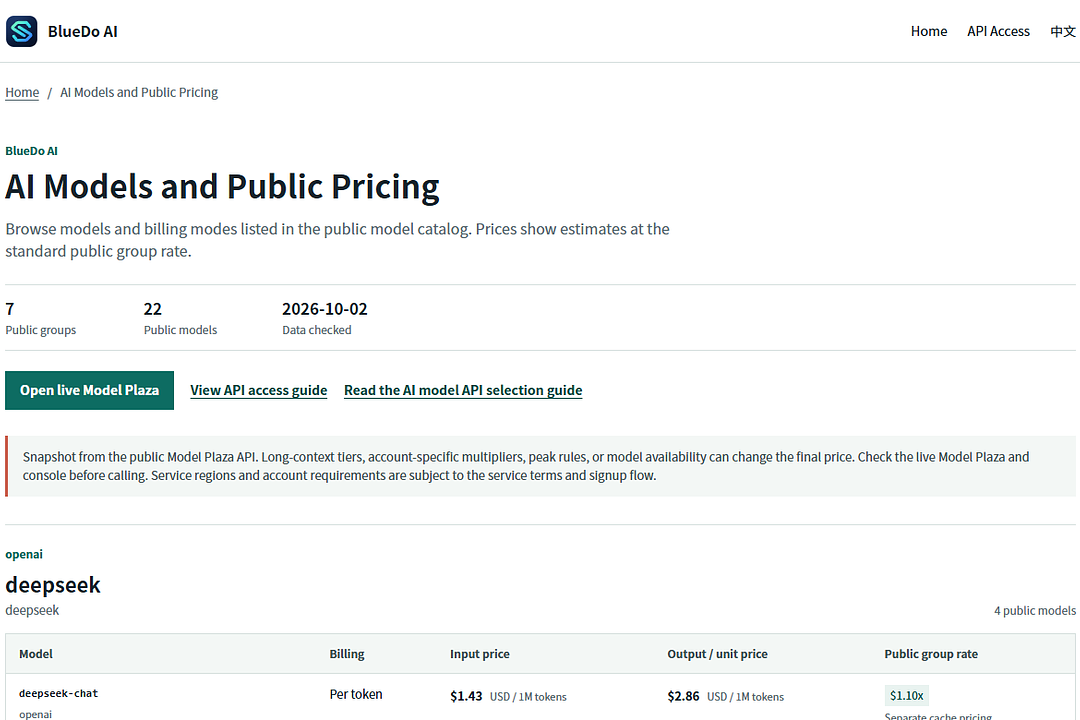Open the View API access guide link

click(x=258, y=391)
